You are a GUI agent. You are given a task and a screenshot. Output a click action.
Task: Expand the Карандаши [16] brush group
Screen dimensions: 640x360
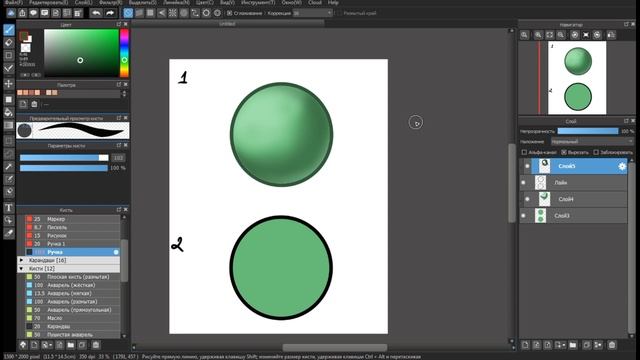pos(22,260)
